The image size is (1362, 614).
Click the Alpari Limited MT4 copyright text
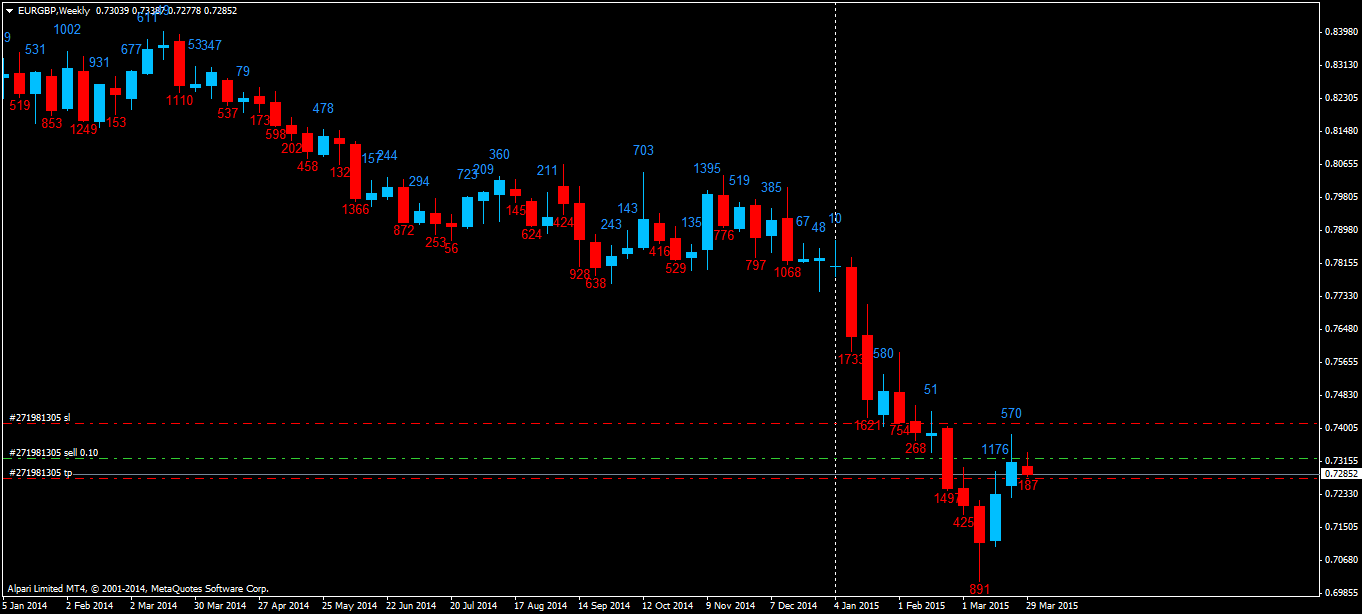click(x=137, y=589)
